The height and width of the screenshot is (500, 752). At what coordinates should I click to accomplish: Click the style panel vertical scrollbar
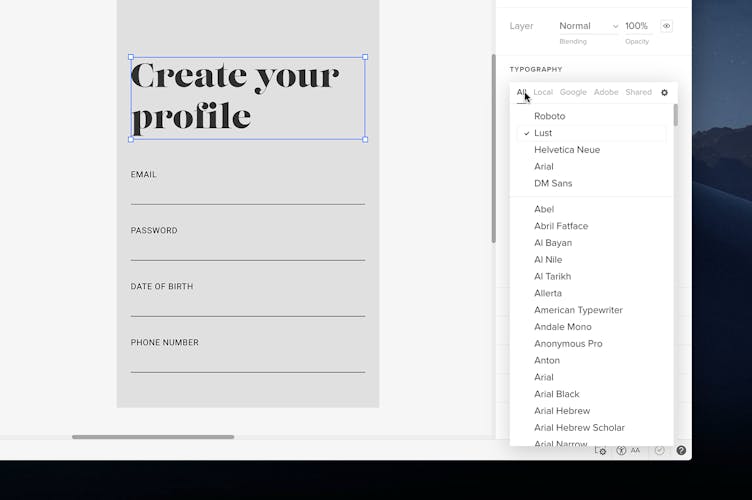tap(494, 149)
